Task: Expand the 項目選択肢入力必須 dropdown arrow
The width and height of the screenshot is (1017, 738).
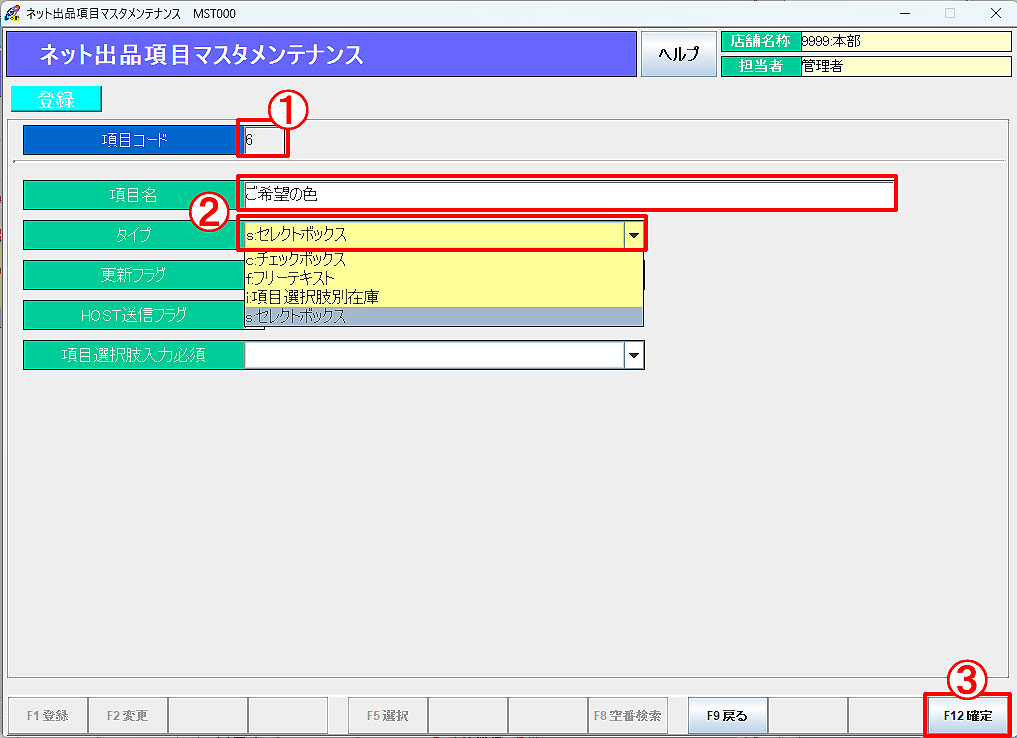Action: 634,355
